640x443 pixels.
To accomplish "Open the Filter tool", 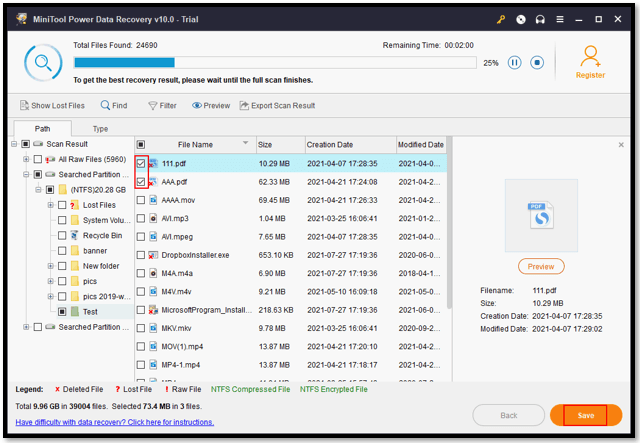I will tap(162, 105).
